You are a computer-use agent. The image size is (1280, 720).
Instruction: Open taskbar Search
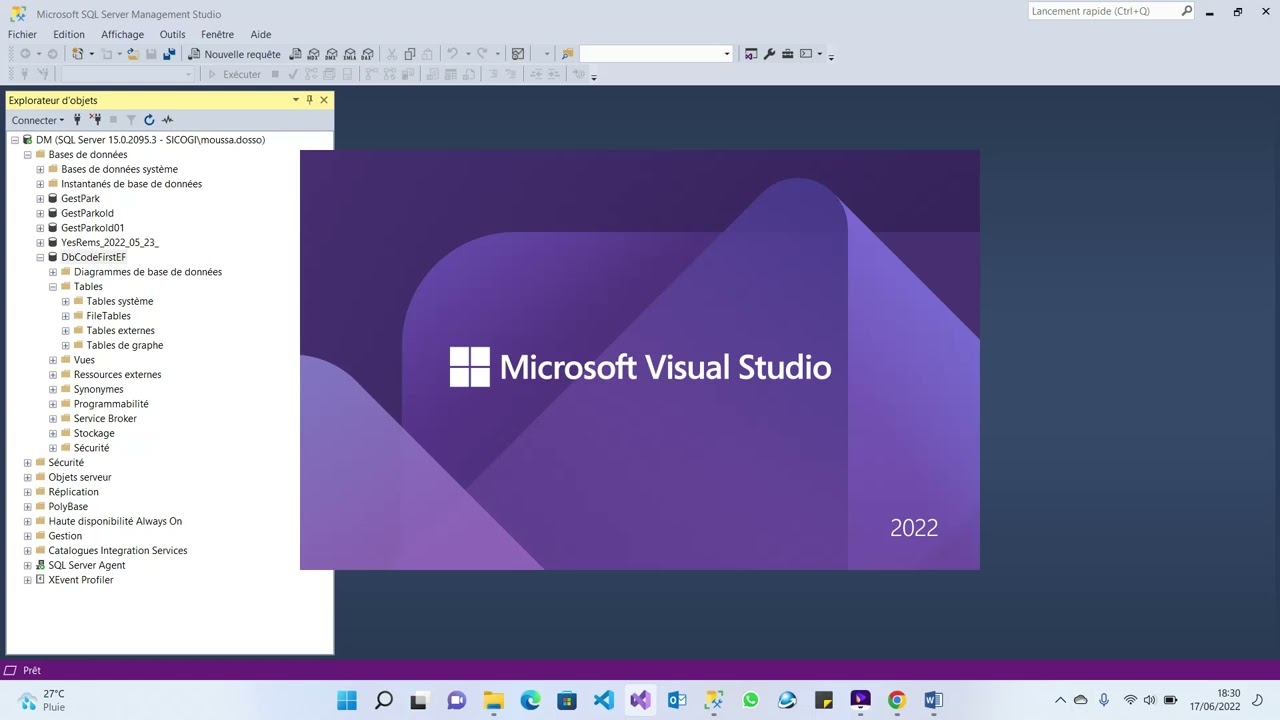point(384,700)
